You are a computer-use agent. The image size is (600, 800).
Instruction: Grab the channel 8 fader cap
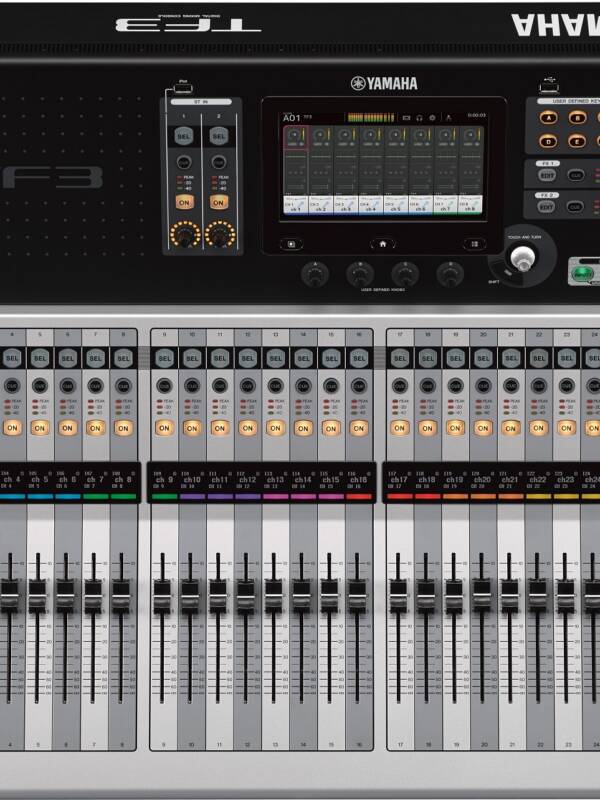[121, 596]
